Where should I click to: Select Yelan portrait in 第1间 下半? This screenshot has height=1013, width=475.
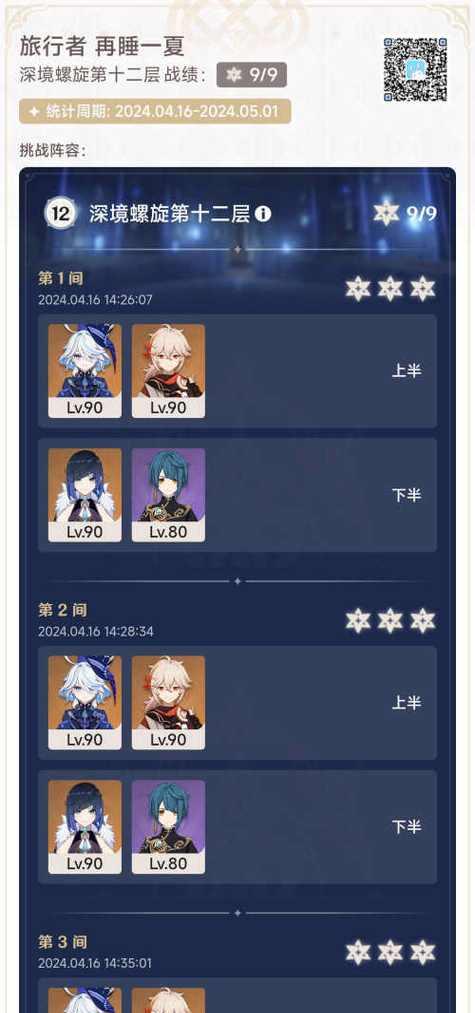[85, 495]
